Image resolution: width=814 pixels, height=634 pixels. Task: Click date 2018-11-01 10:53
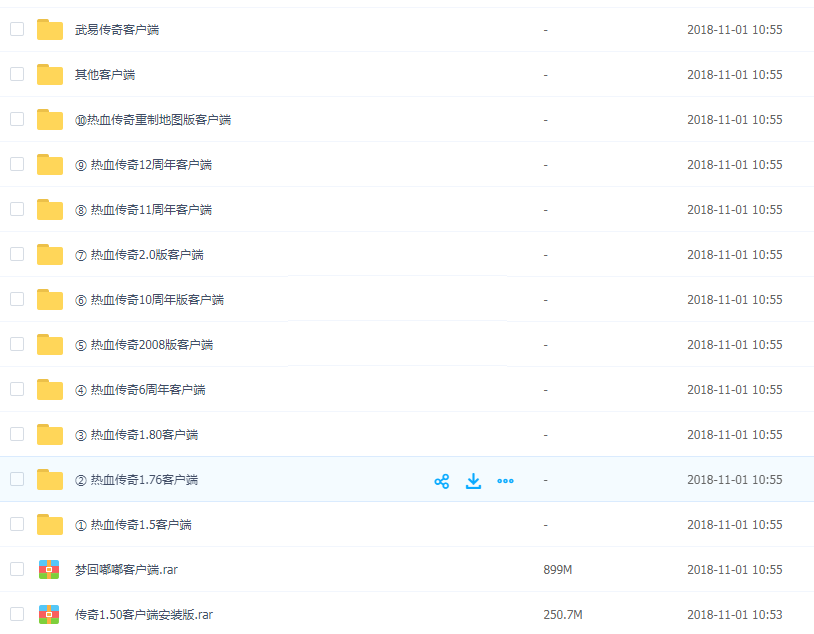point(735,615)
